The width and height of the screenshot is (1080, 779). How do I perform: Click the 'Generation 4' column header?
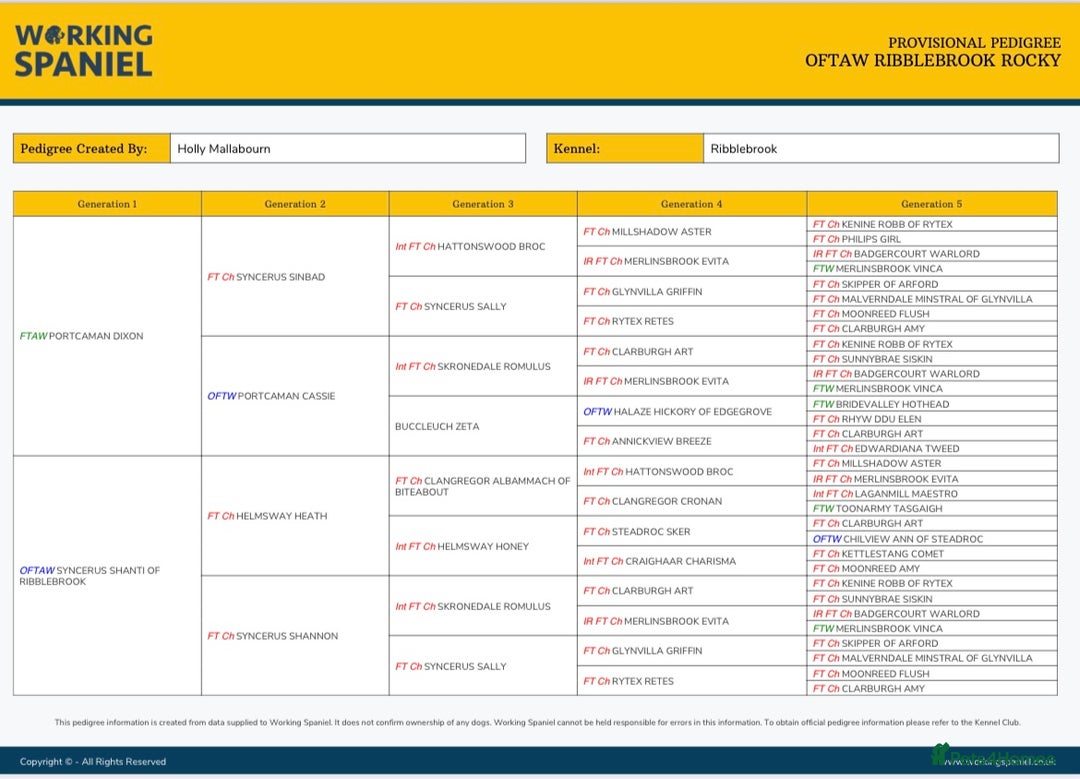(x=692, y=204)
